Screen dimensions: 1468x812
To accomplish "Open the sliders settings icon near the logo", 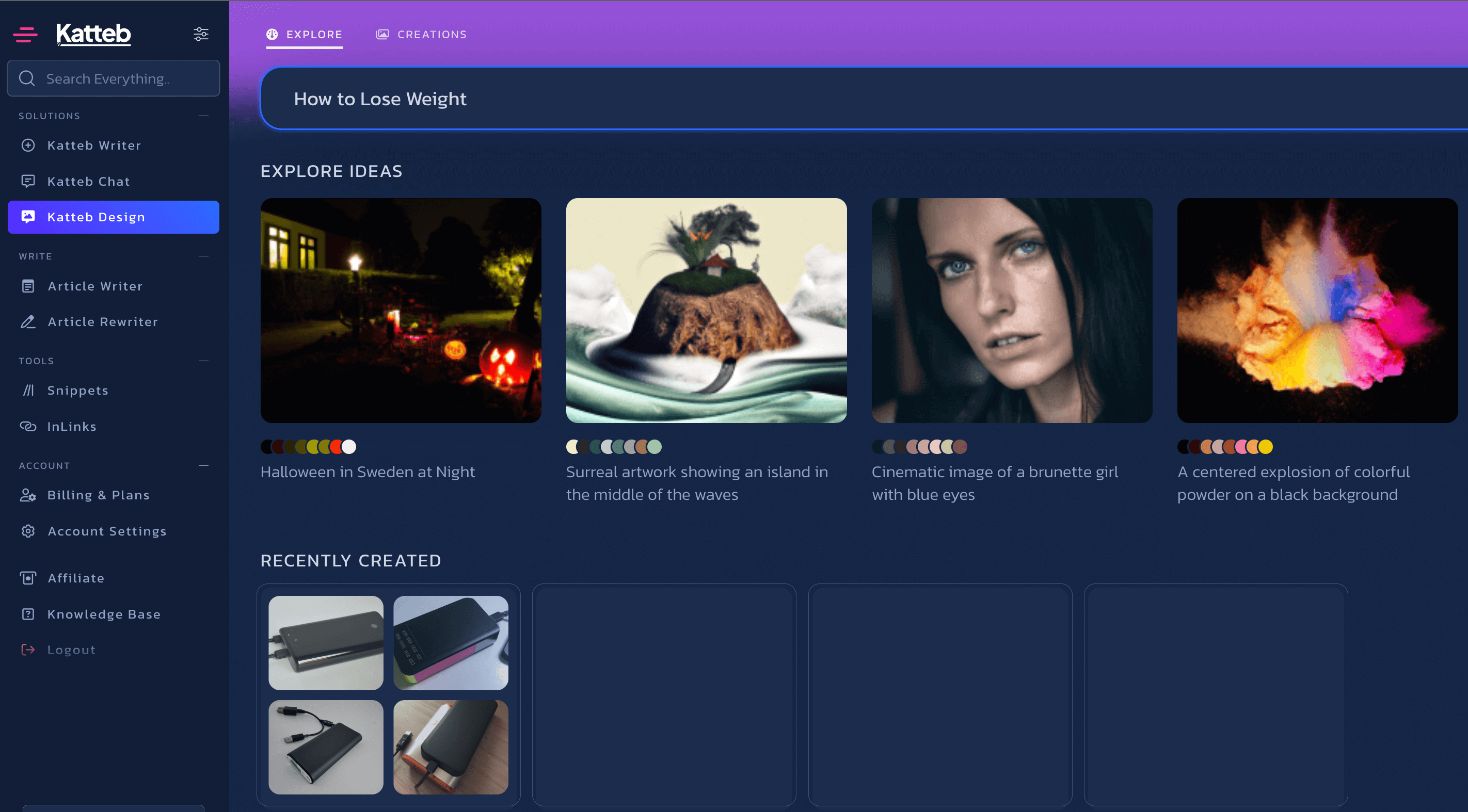I will [x=201, y=34].
